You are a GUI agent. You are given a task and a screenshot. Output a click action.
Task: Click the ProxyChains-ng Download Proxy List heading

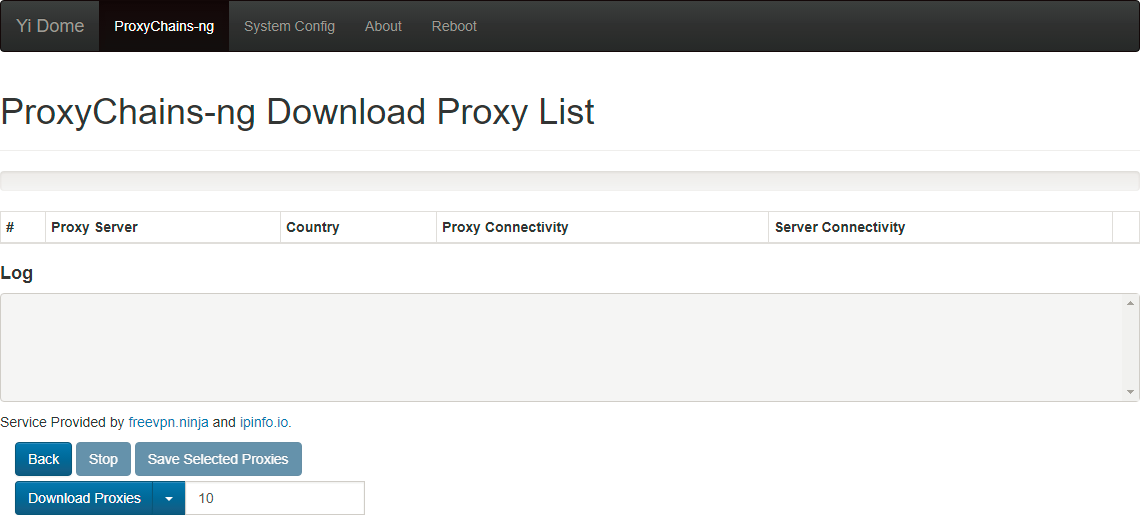(x=298, y=113)
